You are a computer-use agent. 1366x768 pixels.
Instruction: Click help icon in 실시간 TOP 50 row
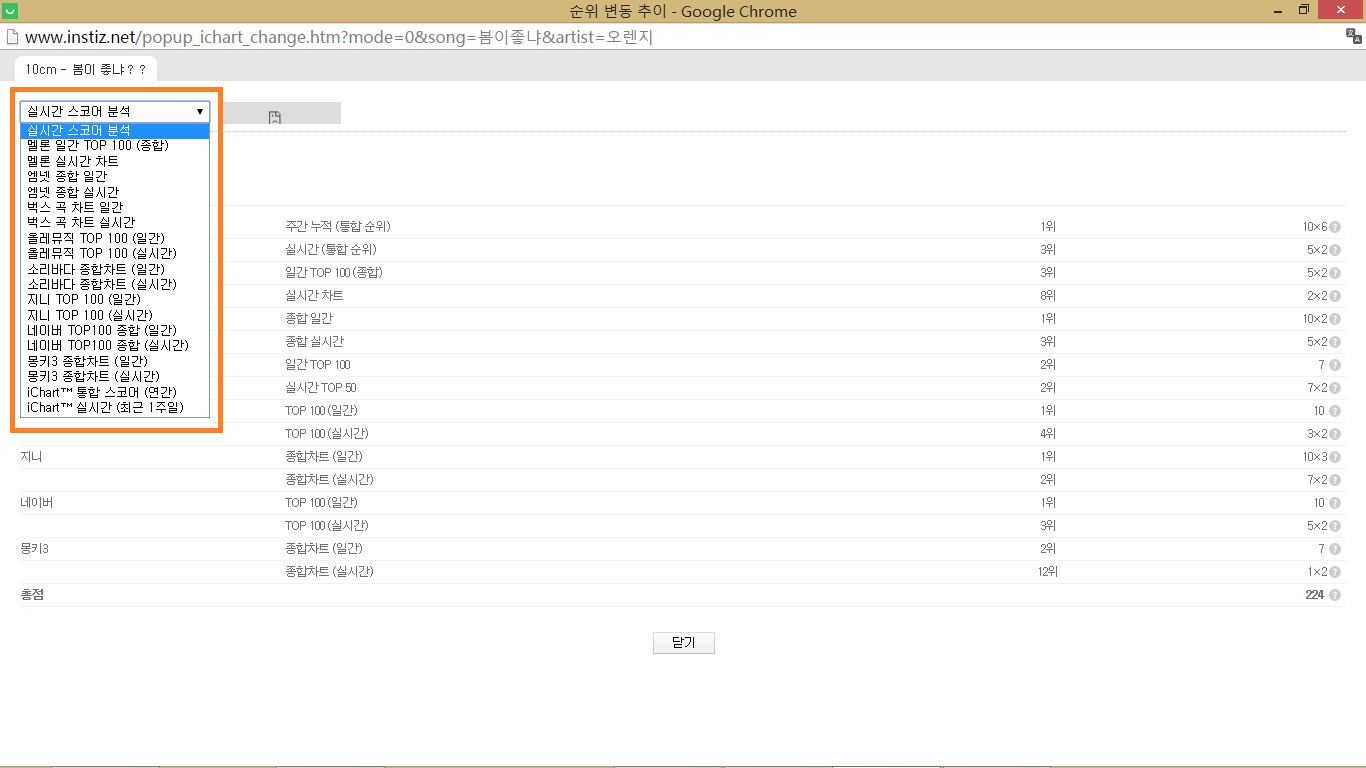[x=1335, y=388]
